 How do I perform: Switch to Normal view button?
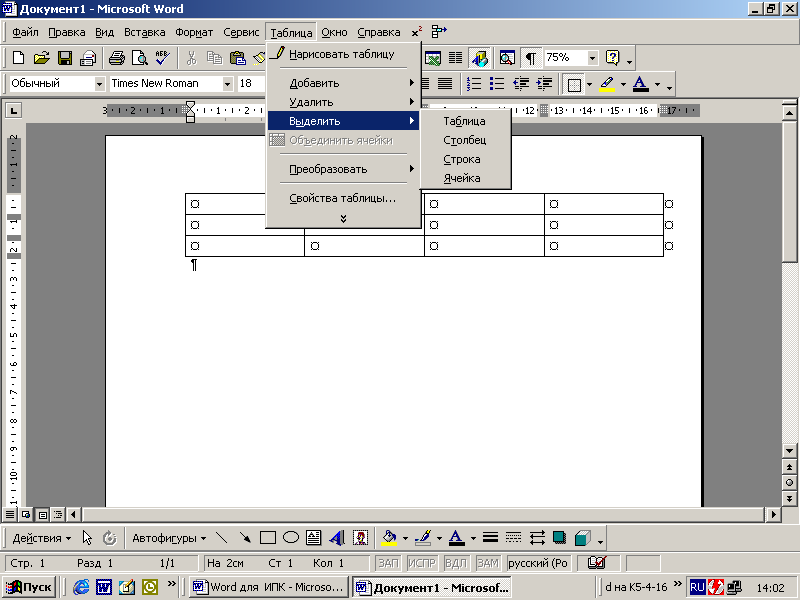[x=10, y=514]
